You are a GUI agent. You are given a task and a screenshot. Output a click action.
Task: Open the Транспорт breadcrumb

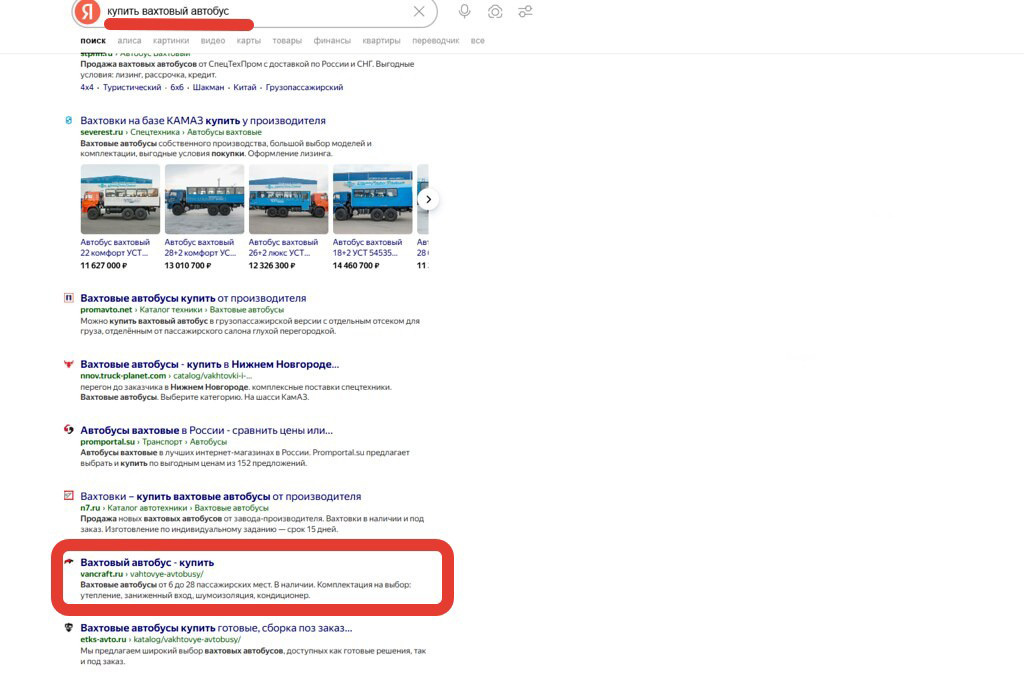click(x=162, y=442)
